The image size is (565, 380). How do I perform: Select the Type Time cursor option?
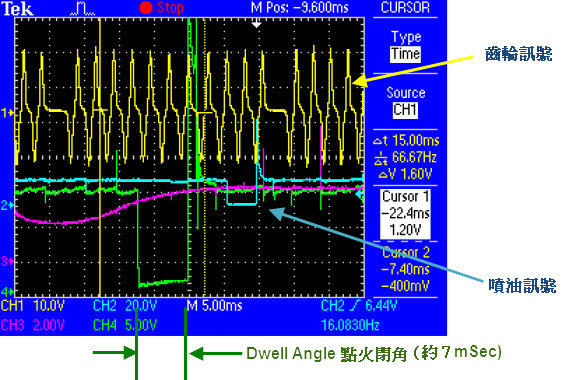[405, 46]
